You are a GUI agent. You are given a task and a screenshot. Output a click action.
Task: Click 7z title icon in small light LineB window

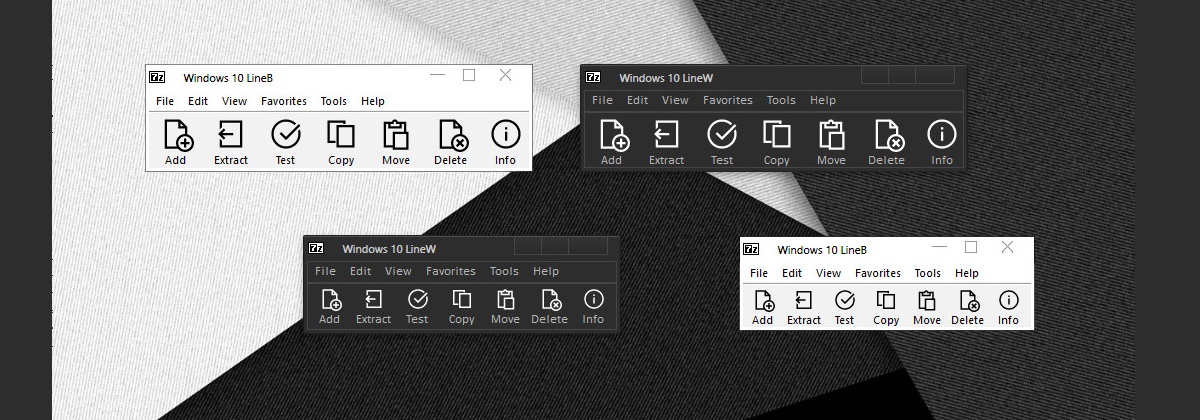coord(751,249)
